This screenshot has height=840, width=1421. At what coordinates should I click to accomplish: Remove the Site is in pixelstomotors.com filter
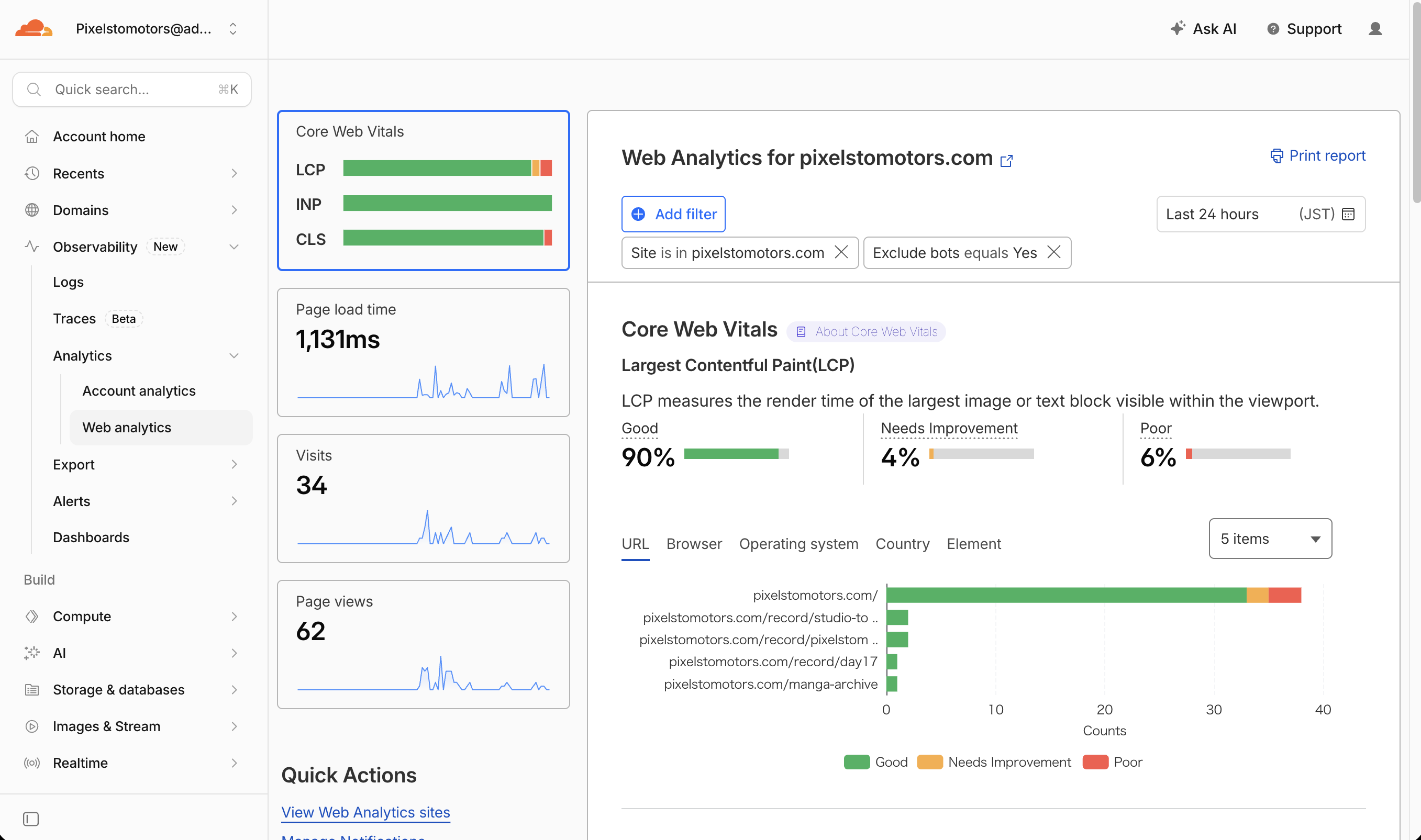(x=841, y=252)
